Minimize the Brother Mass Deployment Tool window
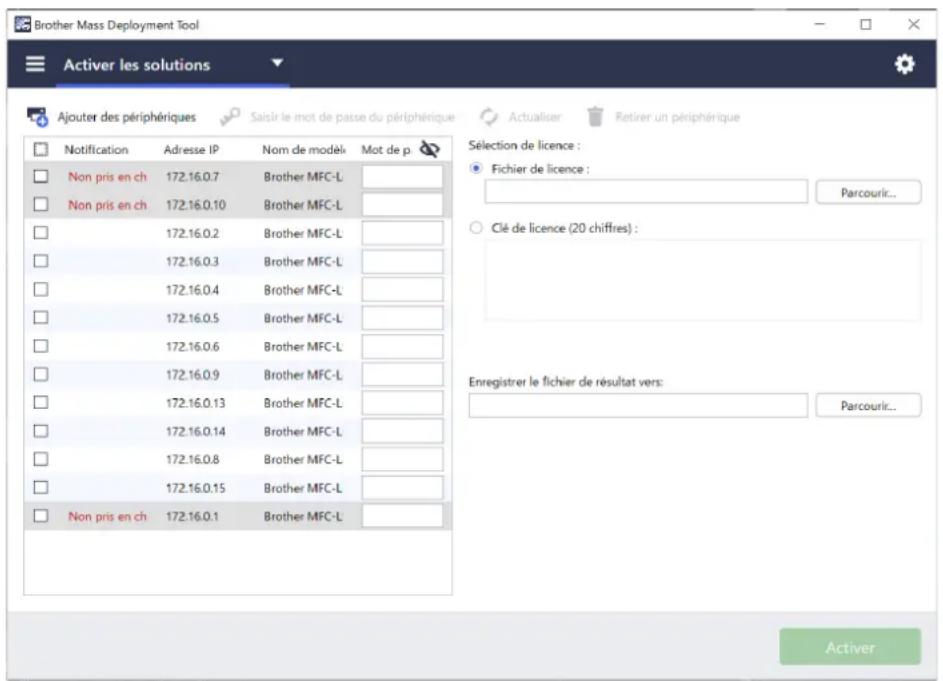Screen dimensions: 943x681 click(819, 24)
